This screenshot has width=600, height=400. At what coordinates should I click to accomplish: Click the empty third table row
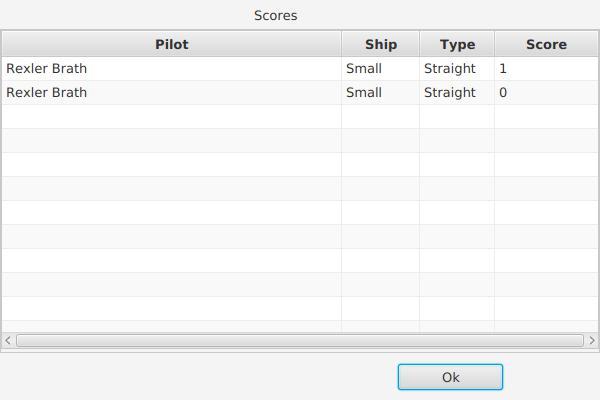[300, 116]
